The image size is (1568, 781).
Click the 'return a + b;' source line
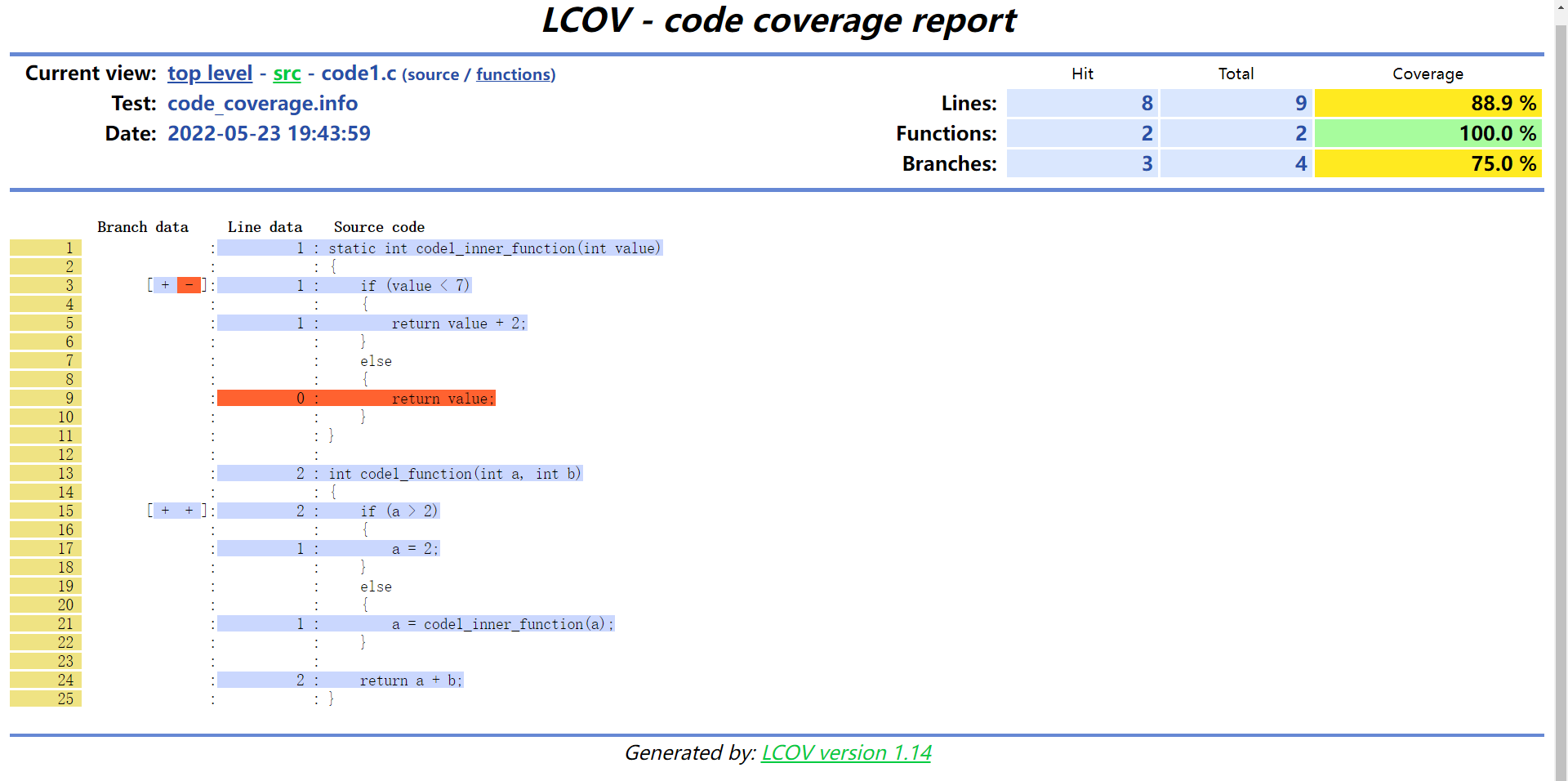pyautogui.click(x=411, y=681)
